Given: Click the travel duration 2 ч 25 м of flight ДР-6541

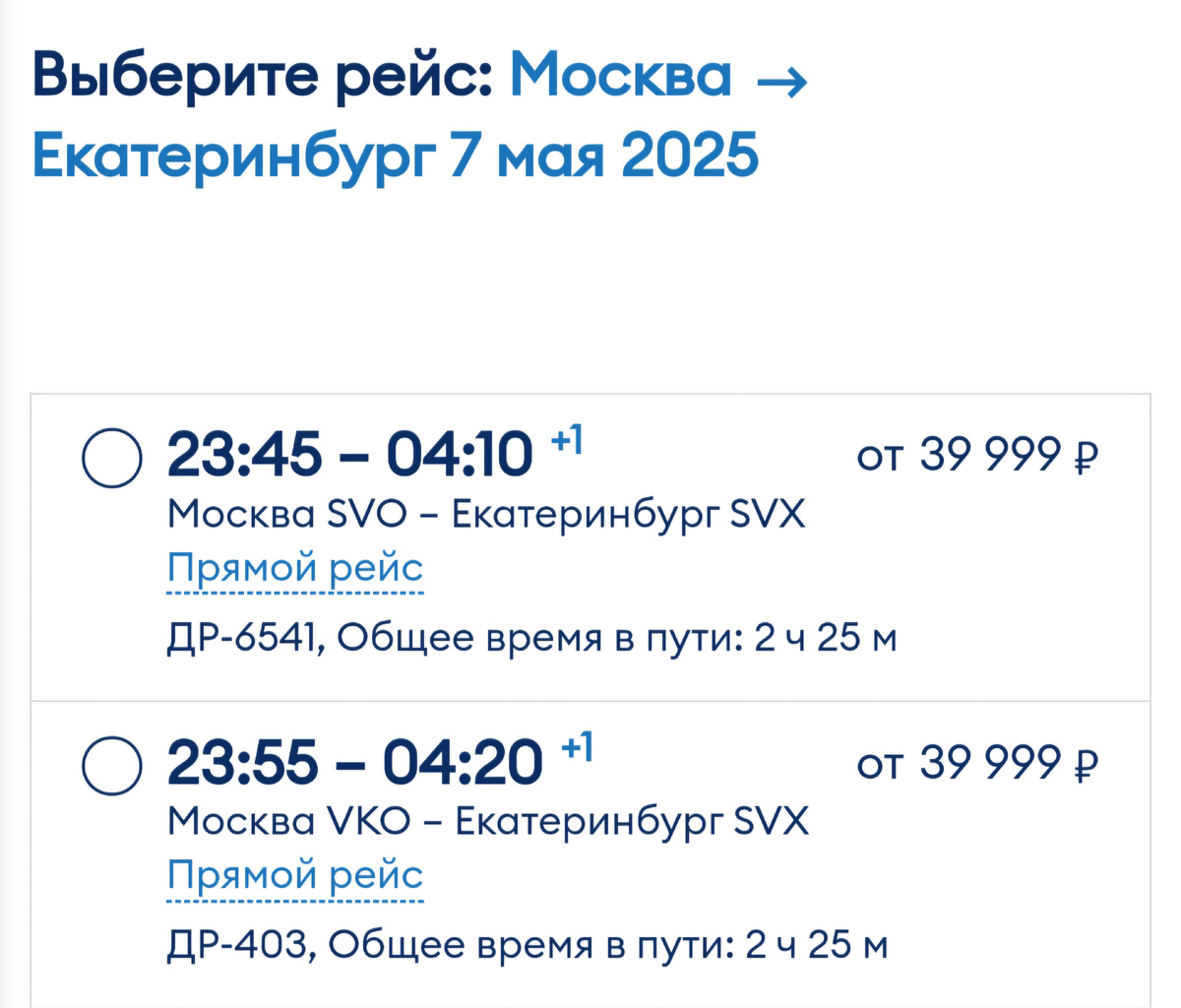Looking at the screenshot, I should click(827, 638).
